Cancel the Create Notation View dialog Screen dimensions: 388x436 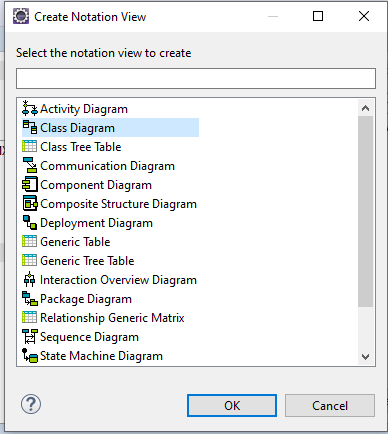point(330,406)
